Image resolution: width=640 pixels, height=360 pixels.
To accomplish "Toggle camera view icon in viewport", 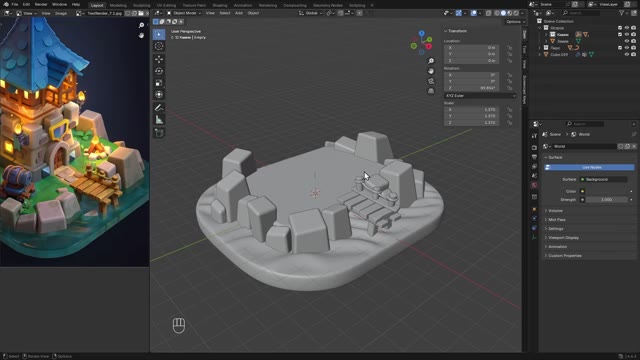I will [431, 81].
